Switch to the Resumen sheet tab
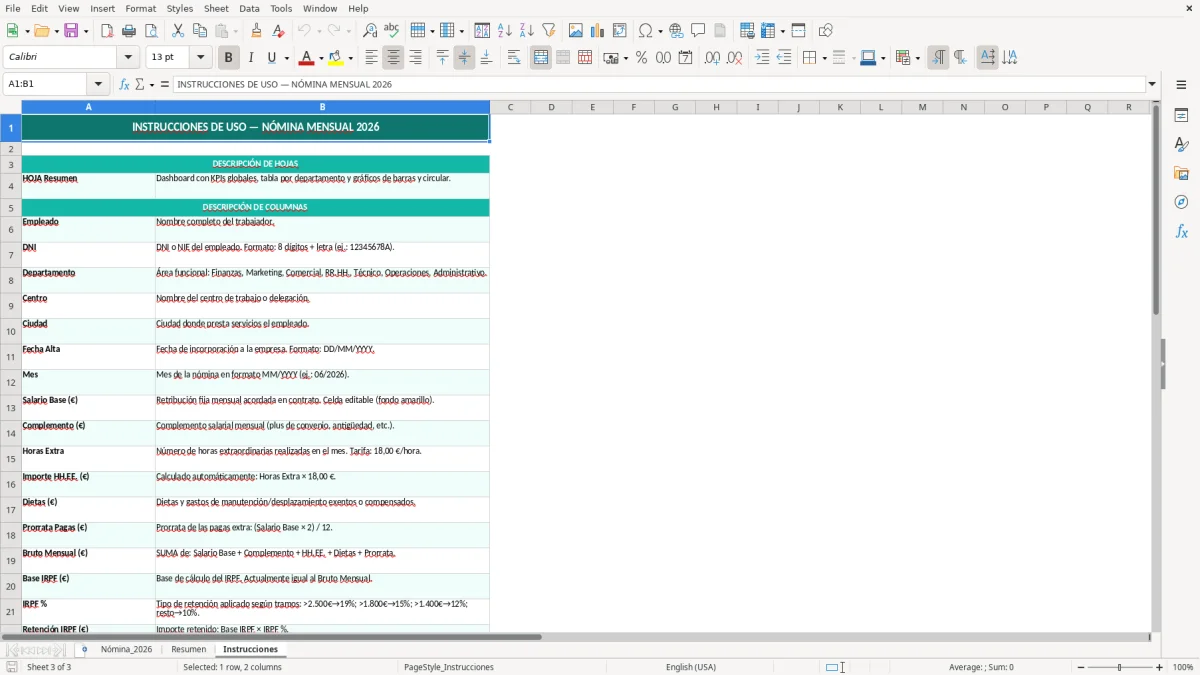 pos(188,649)
